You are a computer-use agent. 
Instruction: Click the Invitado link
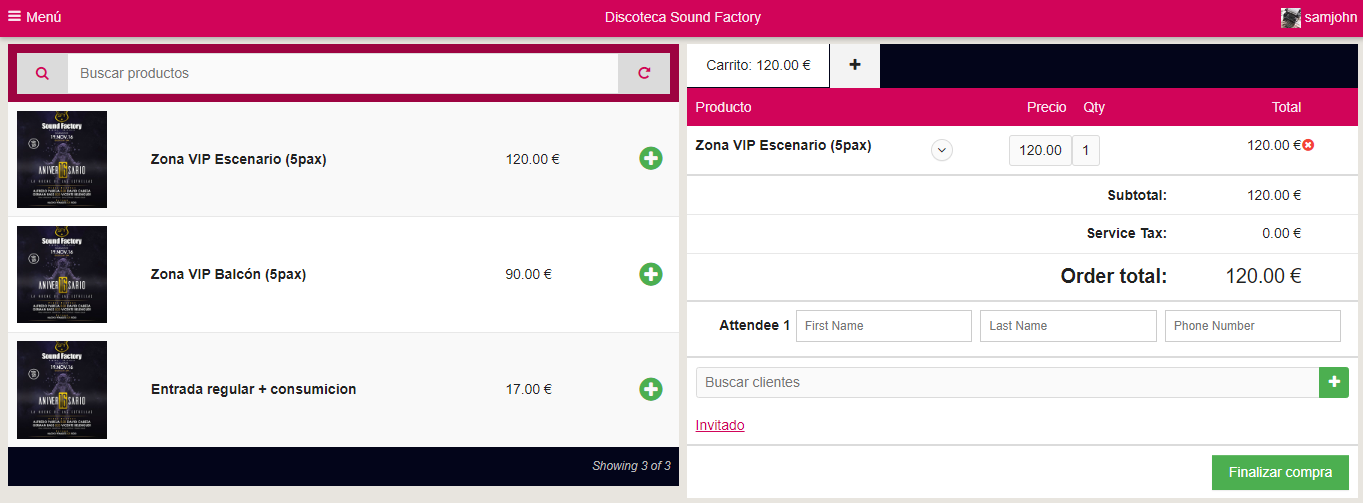(720, 425)
